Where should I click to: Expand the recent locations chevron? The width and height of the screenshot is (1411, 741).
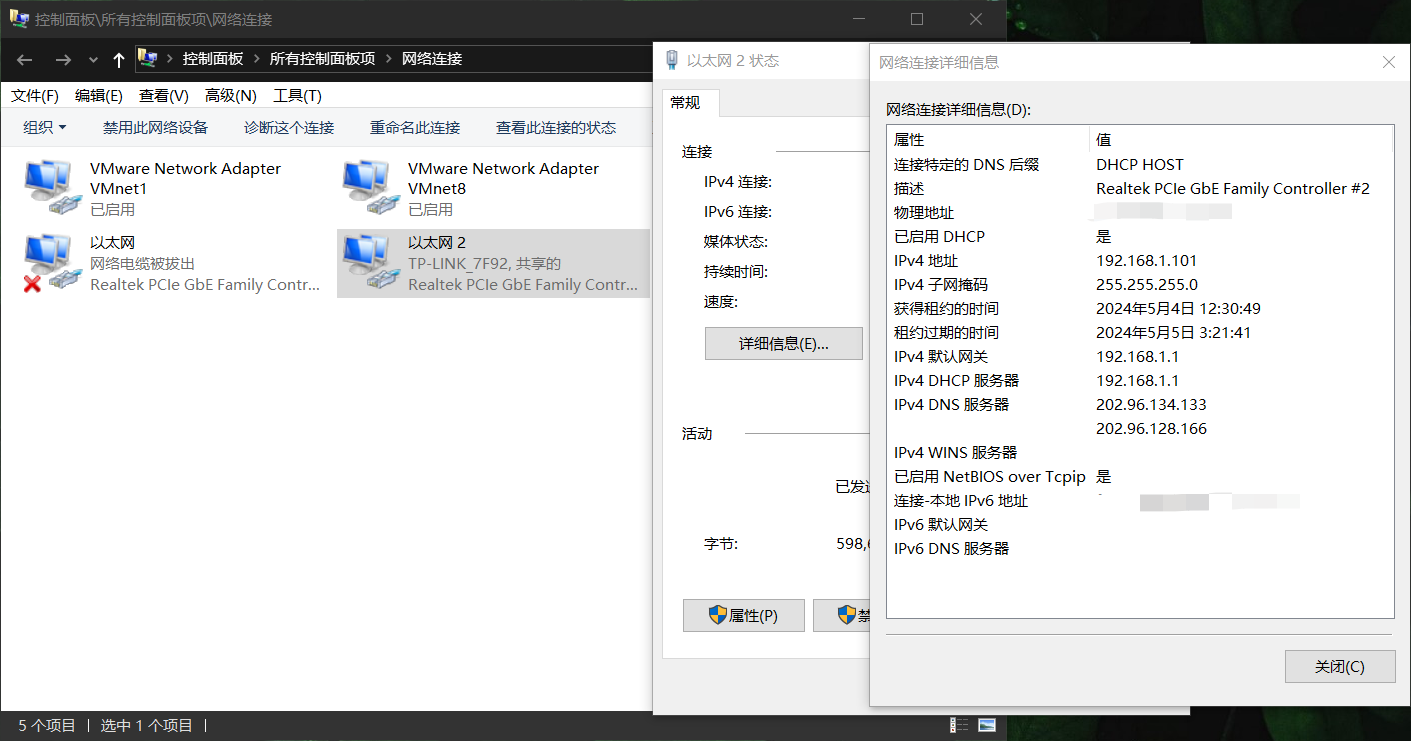coord(93,60)
